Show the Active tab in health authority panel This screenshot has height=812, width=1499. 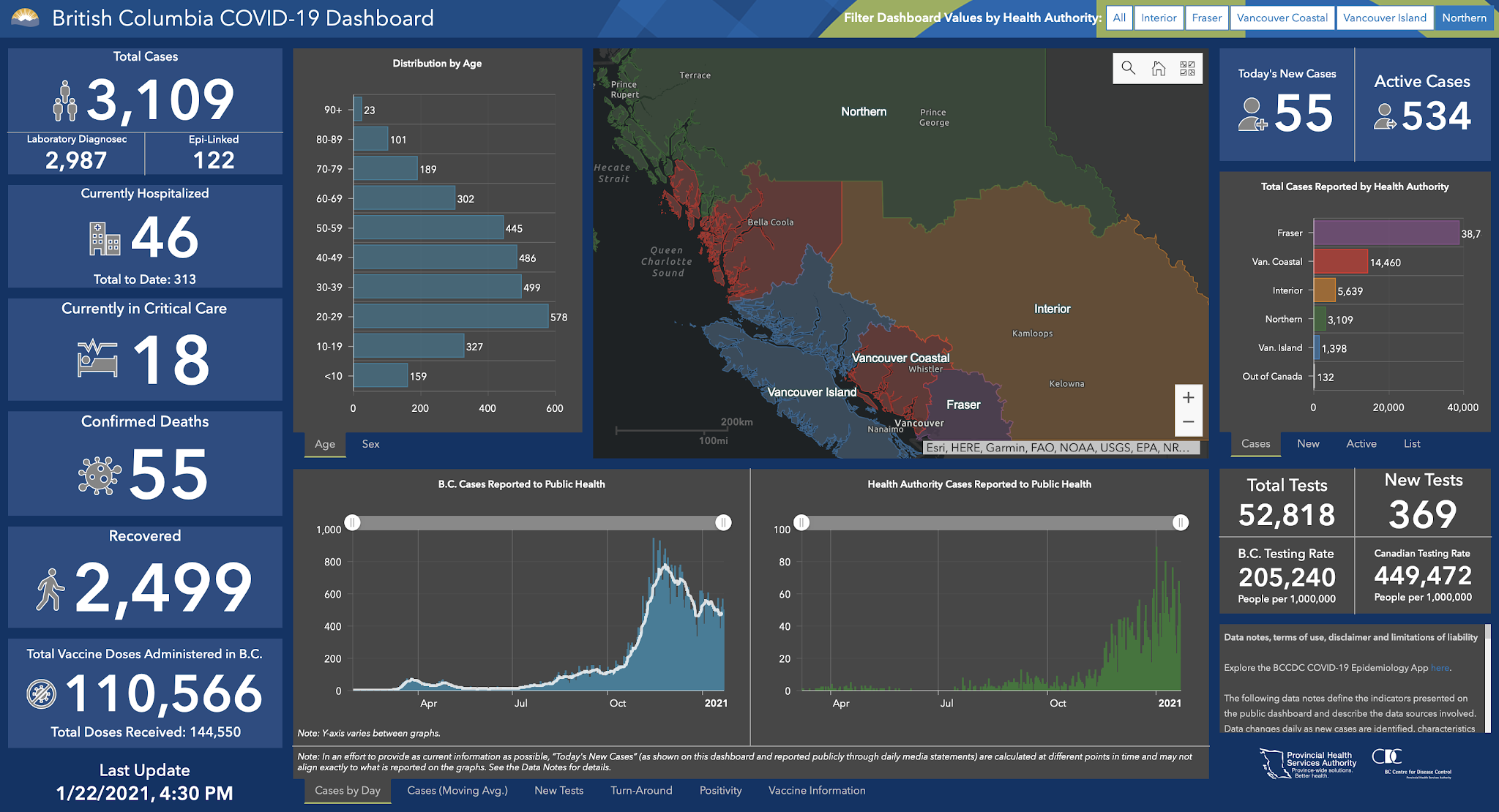(x=1361, y=444)
